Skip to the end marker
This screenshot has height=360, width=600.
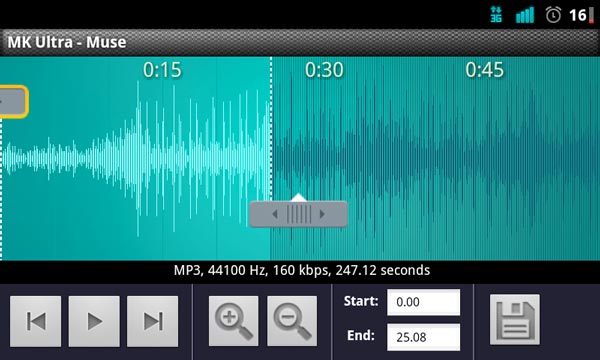click(153, 321)
